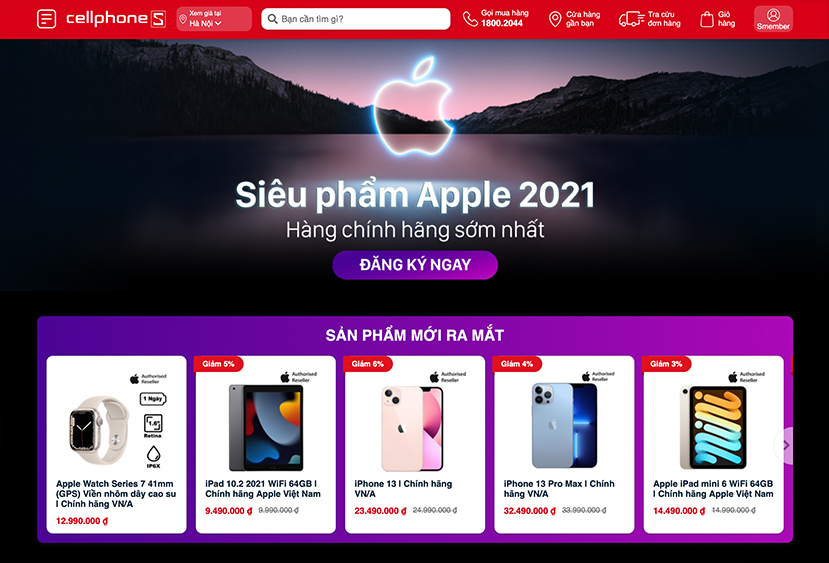
Task: Expand the Xem giá tại Hà Nội dropdown
Action: click(214, 19)
